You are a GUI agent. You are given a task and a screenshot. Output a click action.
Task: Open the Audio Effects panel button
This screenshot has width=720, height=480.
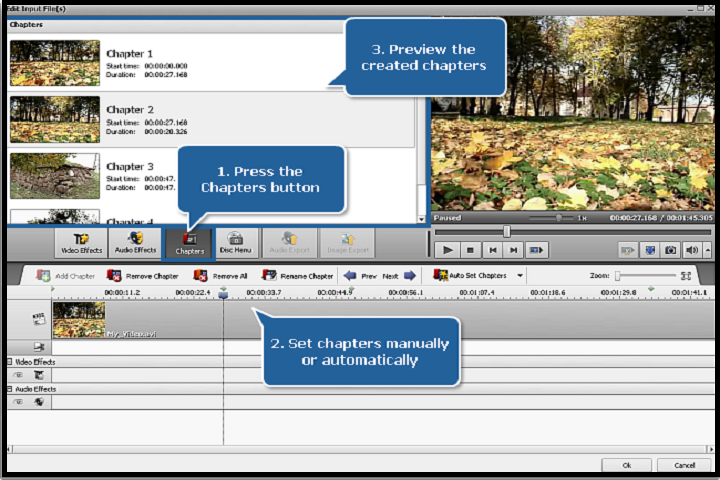point(135,243)
